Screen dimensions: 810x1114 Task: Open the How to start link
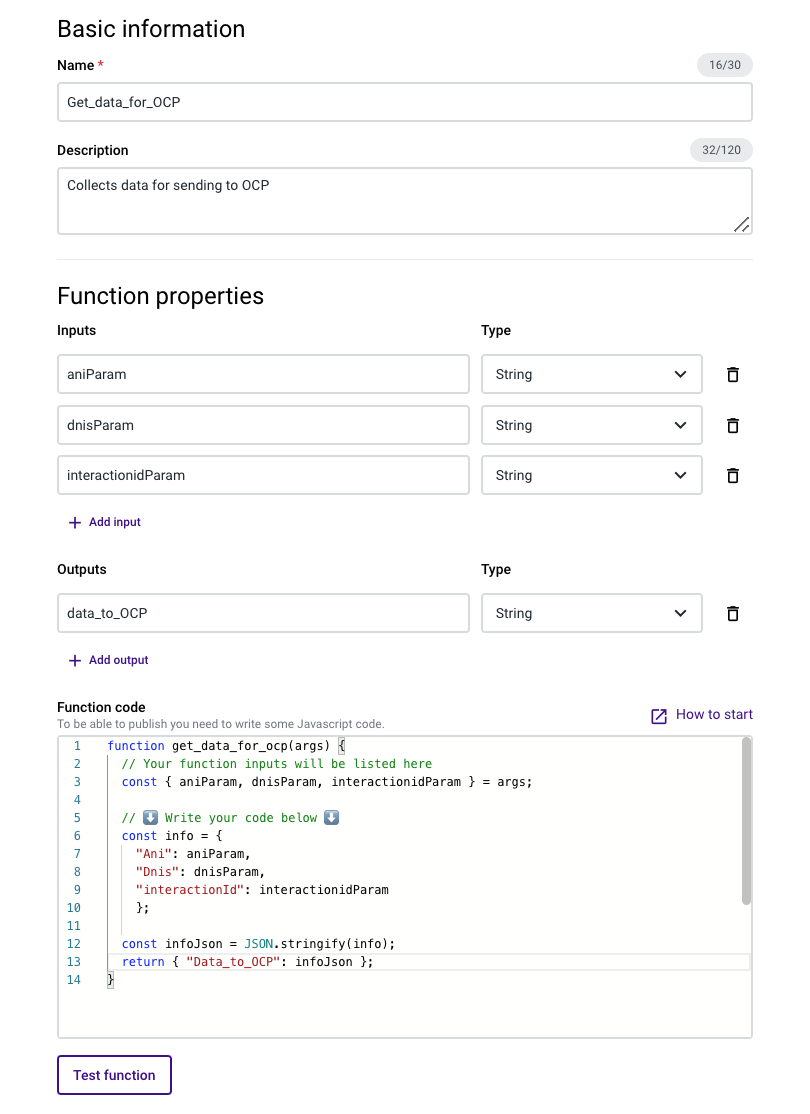(x=714, y=714)
